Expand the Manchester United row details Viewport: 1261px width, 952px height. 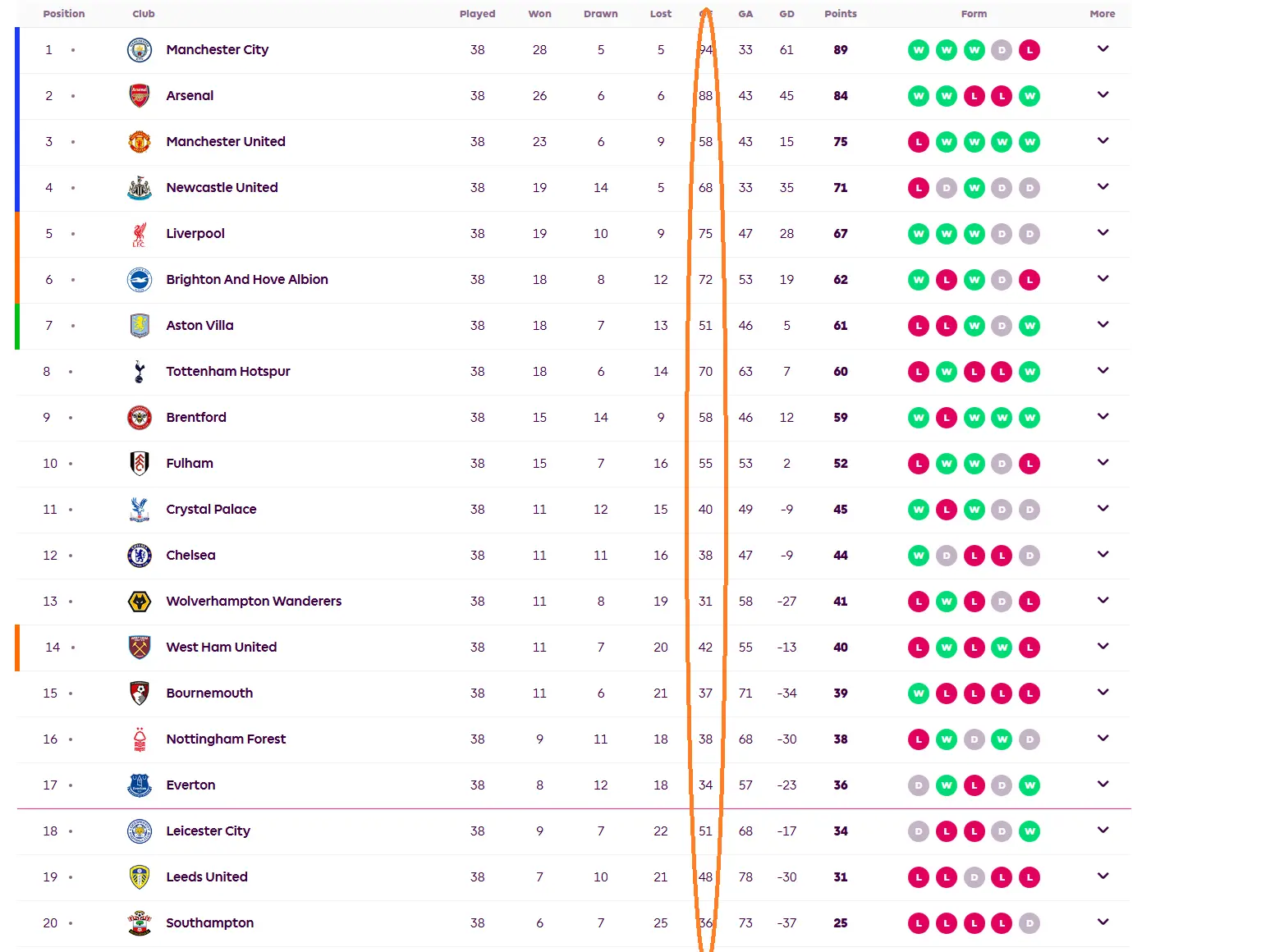(x=1103, y=141)
